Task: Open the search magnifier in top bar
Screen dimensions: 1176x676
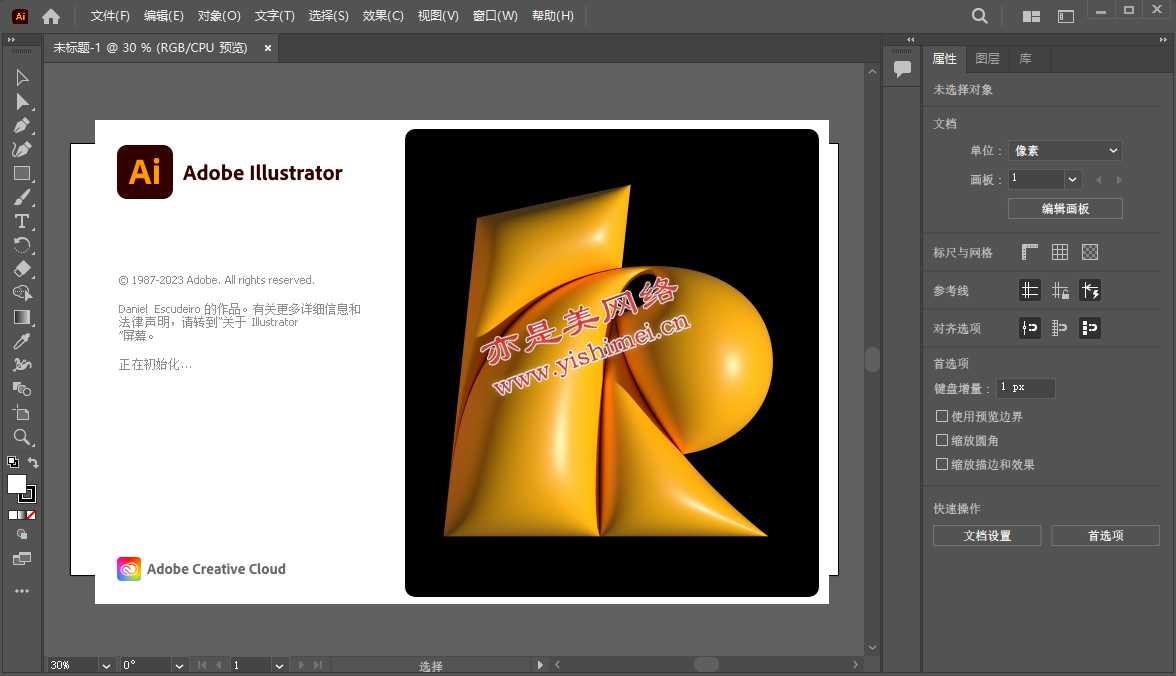Action: coord(980,16)
